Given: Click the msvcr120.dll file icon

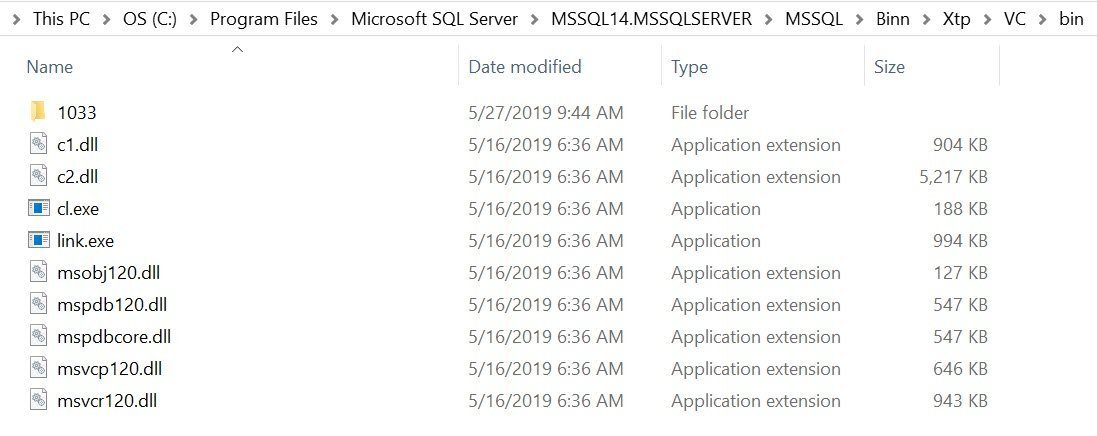Looking at the screenshot, I should (38, 400).
